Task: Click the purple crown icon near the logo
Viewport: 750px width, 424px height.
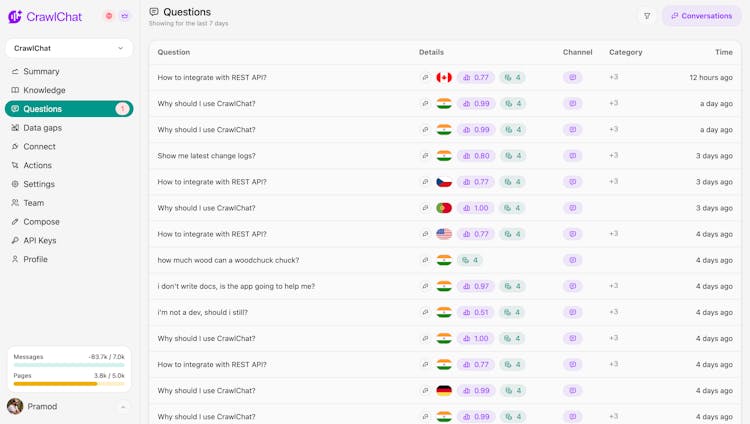Action: tap(125, 17)
